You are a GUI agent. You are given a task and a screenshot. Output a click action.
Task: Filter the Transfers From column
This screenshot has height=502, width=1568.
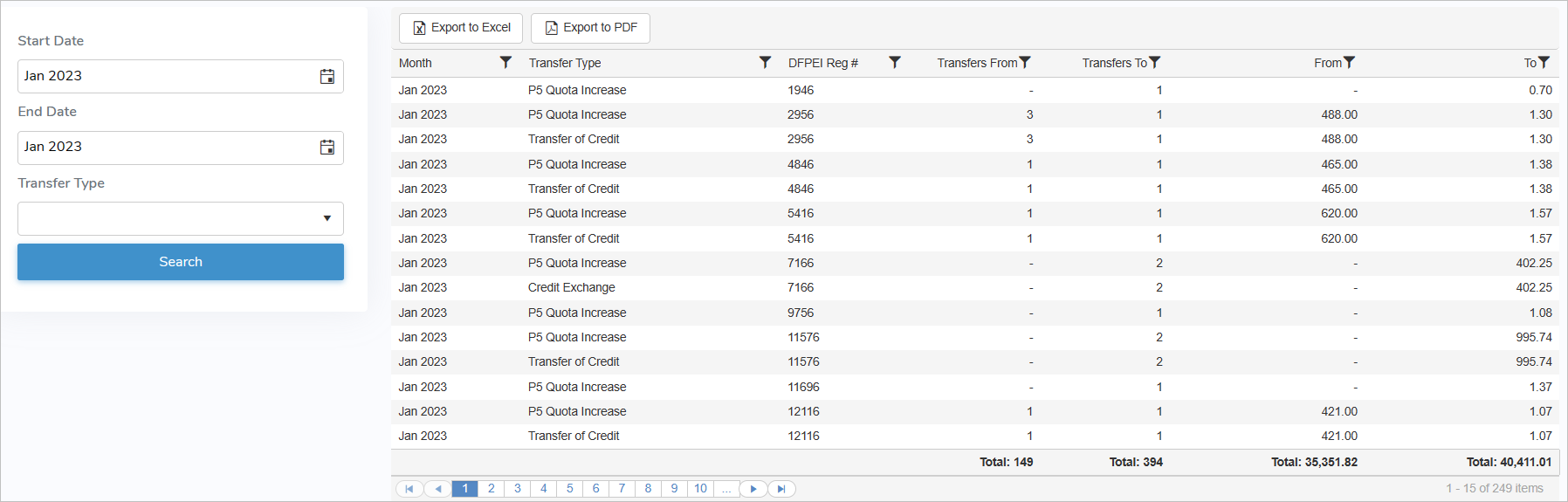(1025, 63)
